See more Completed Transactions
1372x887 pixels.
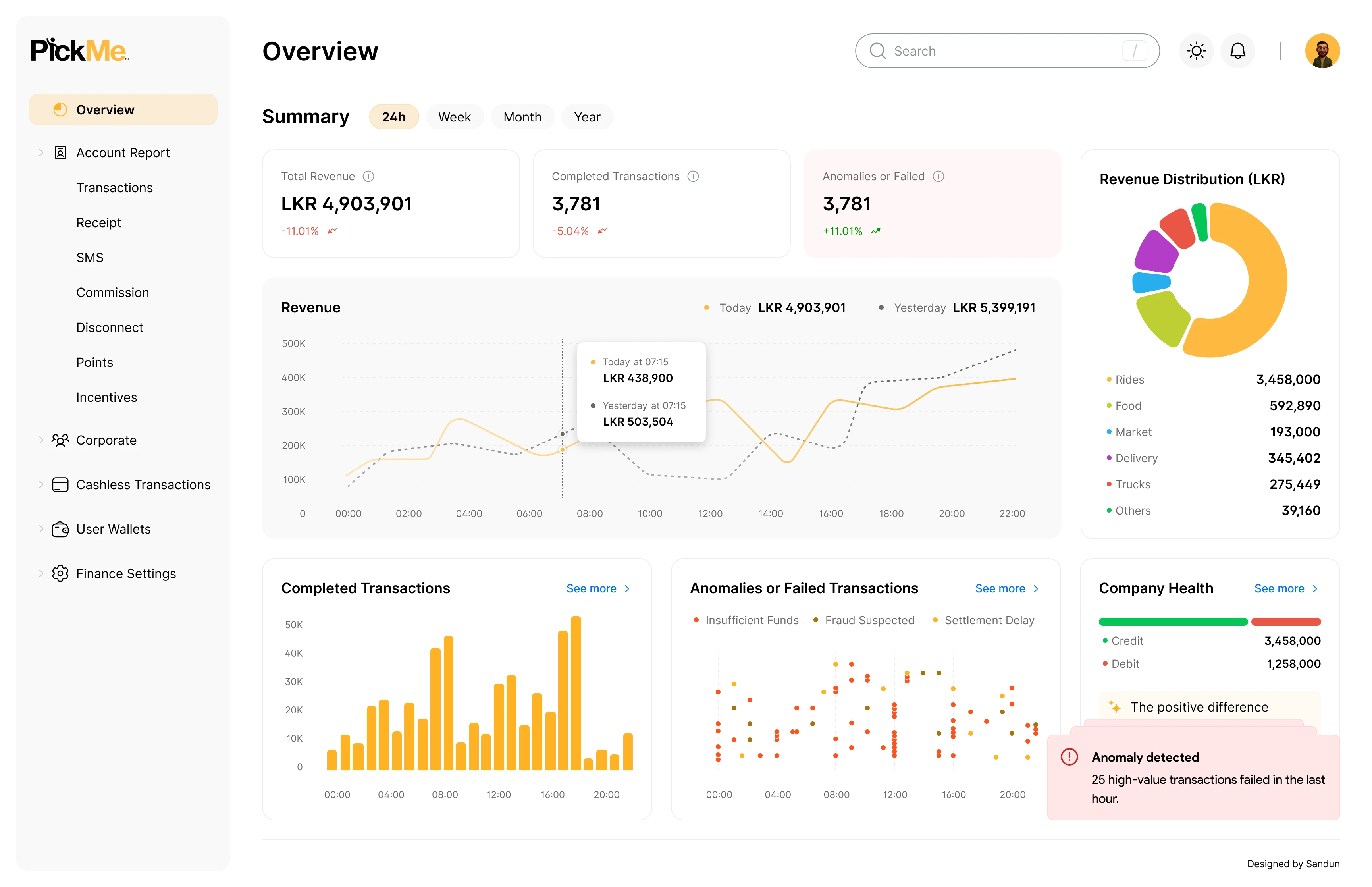(591, 589)
